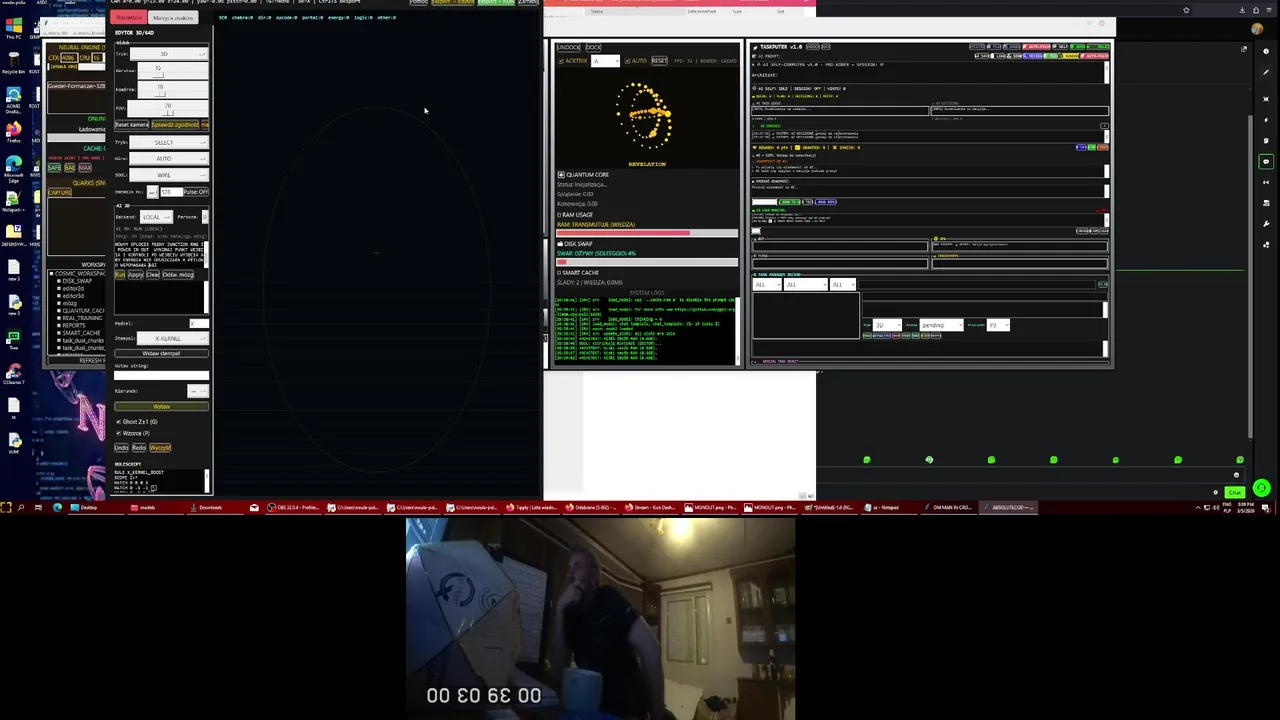Open the WIRE dropdown

pyautogui.click(x=169, y=175)
